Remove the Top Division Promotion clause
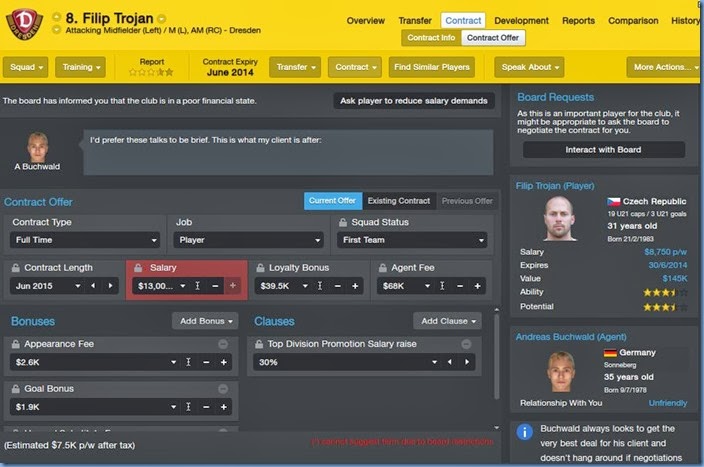The height and width of the screenshot is (467, 704). [466, 344]
